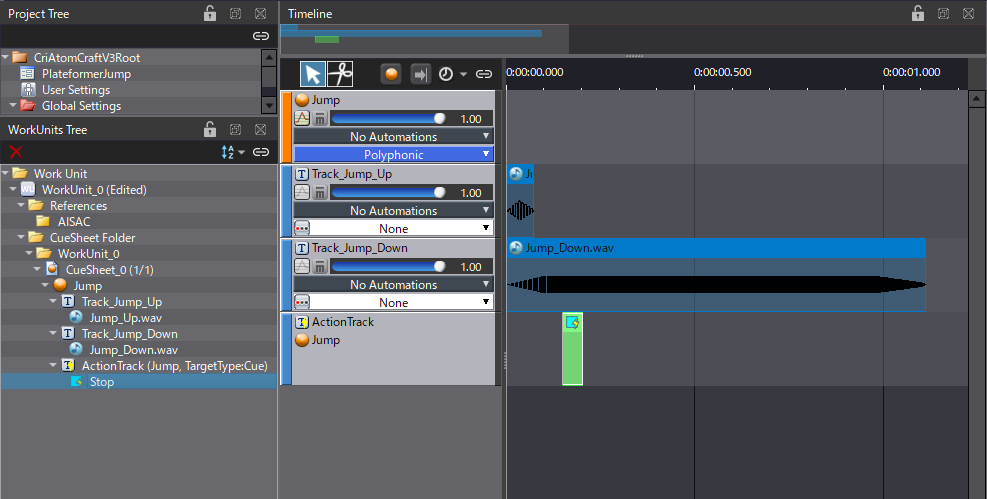This screenshot has height=499, width=987.
Task: Select the References folder
Action: pyautogui.click(x=78, y=206)
